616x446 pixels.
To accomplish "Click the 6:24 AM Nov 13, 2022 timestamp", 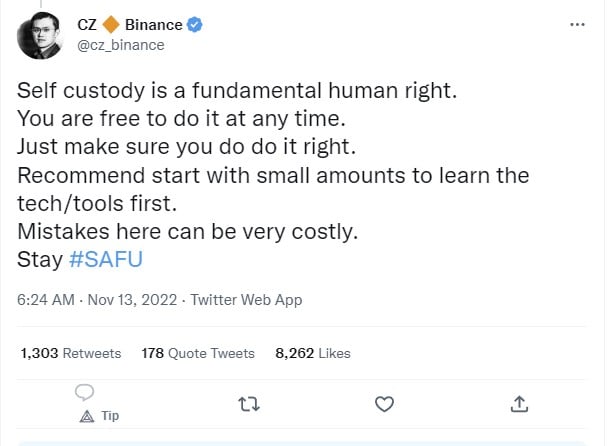I will click(98, 300).
